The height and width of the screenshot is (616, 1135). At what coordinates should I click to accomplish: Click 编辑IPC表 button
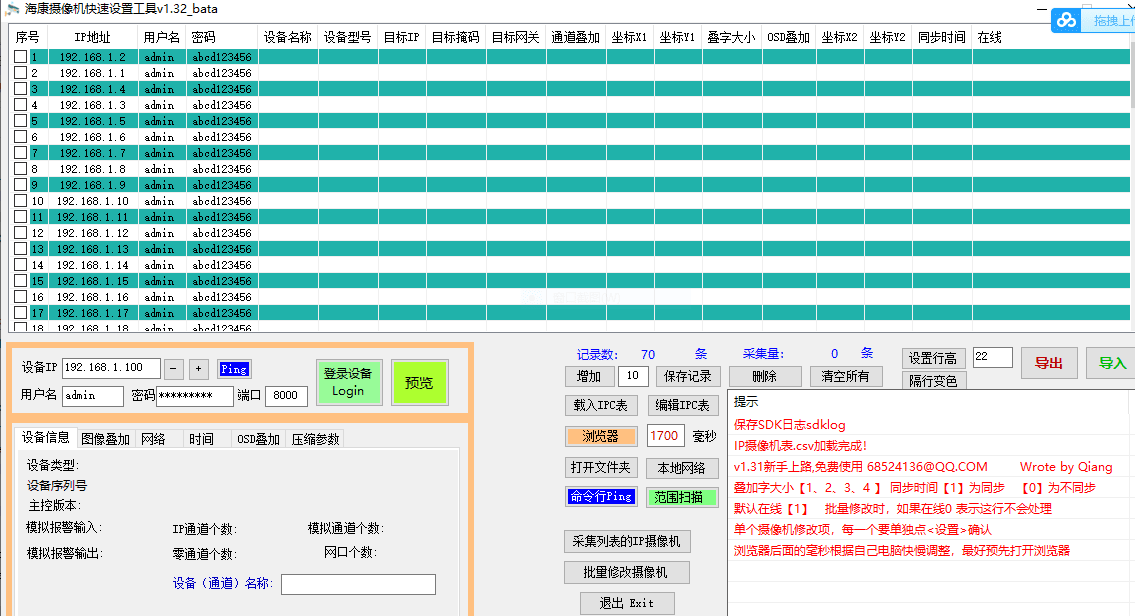(x=683, y=405)
